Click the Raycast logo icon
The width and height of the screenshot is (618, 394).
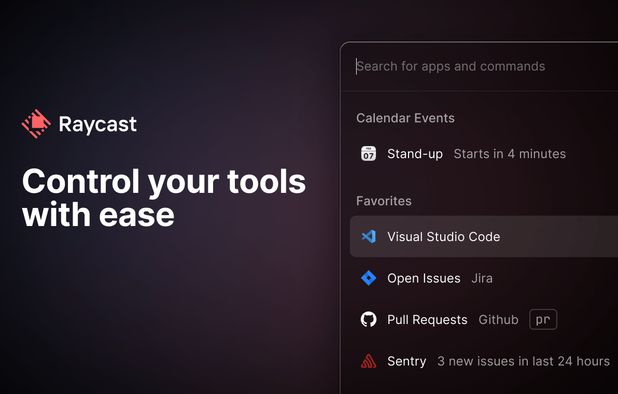36,124
